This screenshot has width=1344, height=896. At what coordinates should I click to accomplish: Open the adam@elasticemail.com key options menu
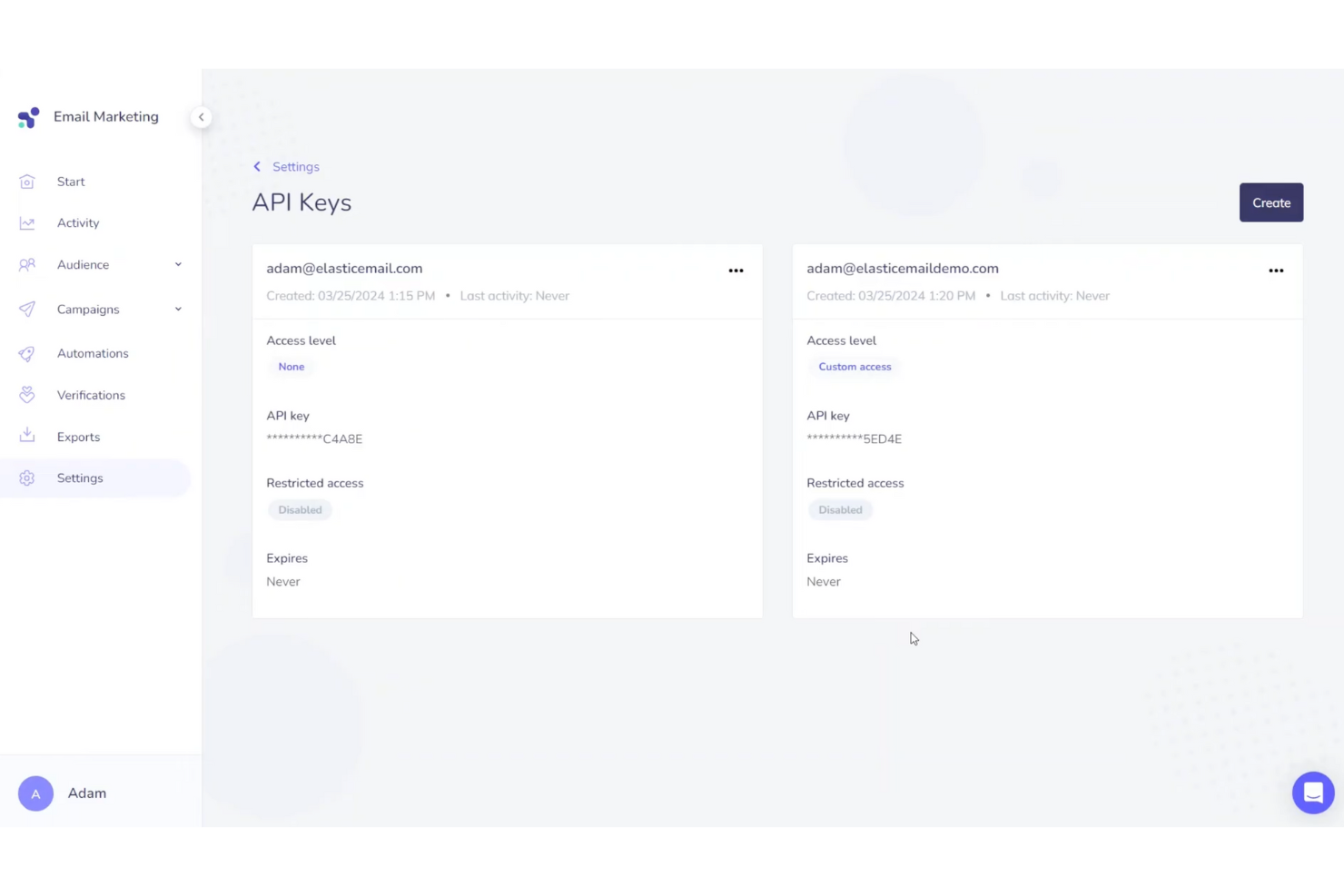point(736,270)
